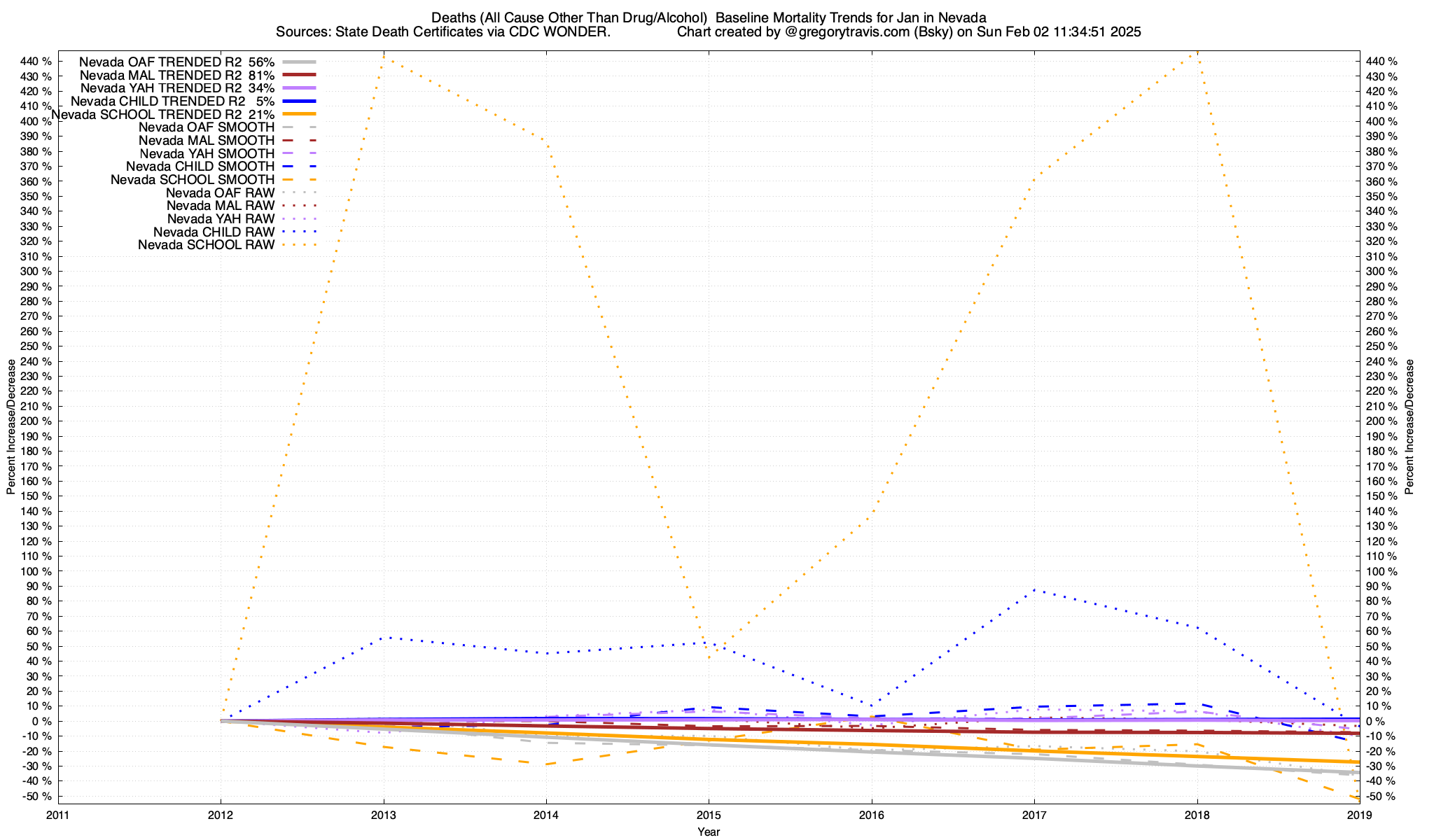Click the 'Year' x-axis title
Image resolution: width=1434 pixels, height=840 pixels.
pyautogui.click(x=709, y=832)
